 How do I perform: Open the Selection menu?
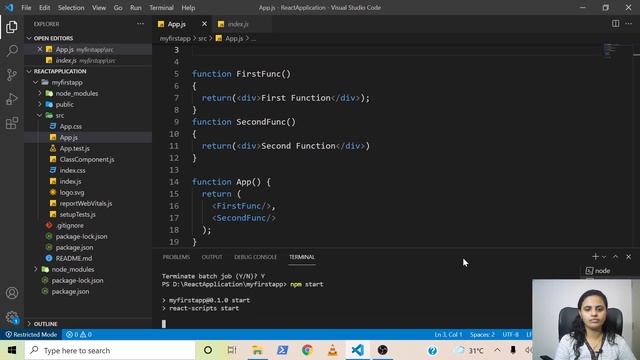point(71,7)
